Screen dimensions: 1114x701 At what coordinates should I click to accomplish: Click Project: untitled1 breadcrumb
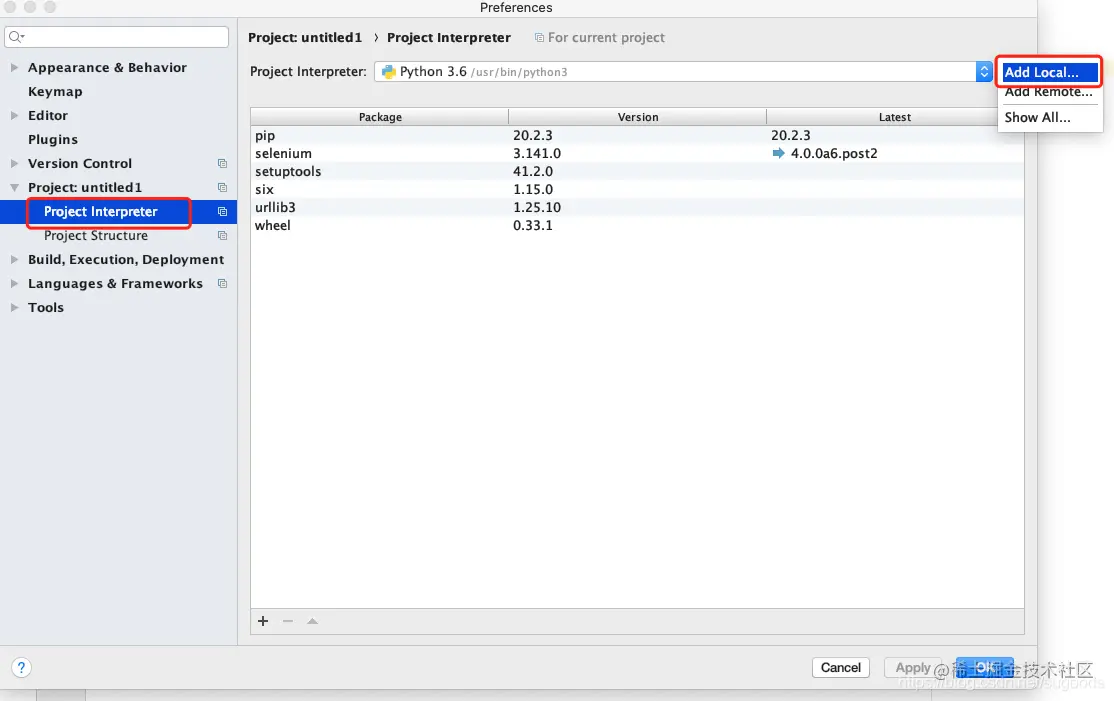tap(305, 38)
